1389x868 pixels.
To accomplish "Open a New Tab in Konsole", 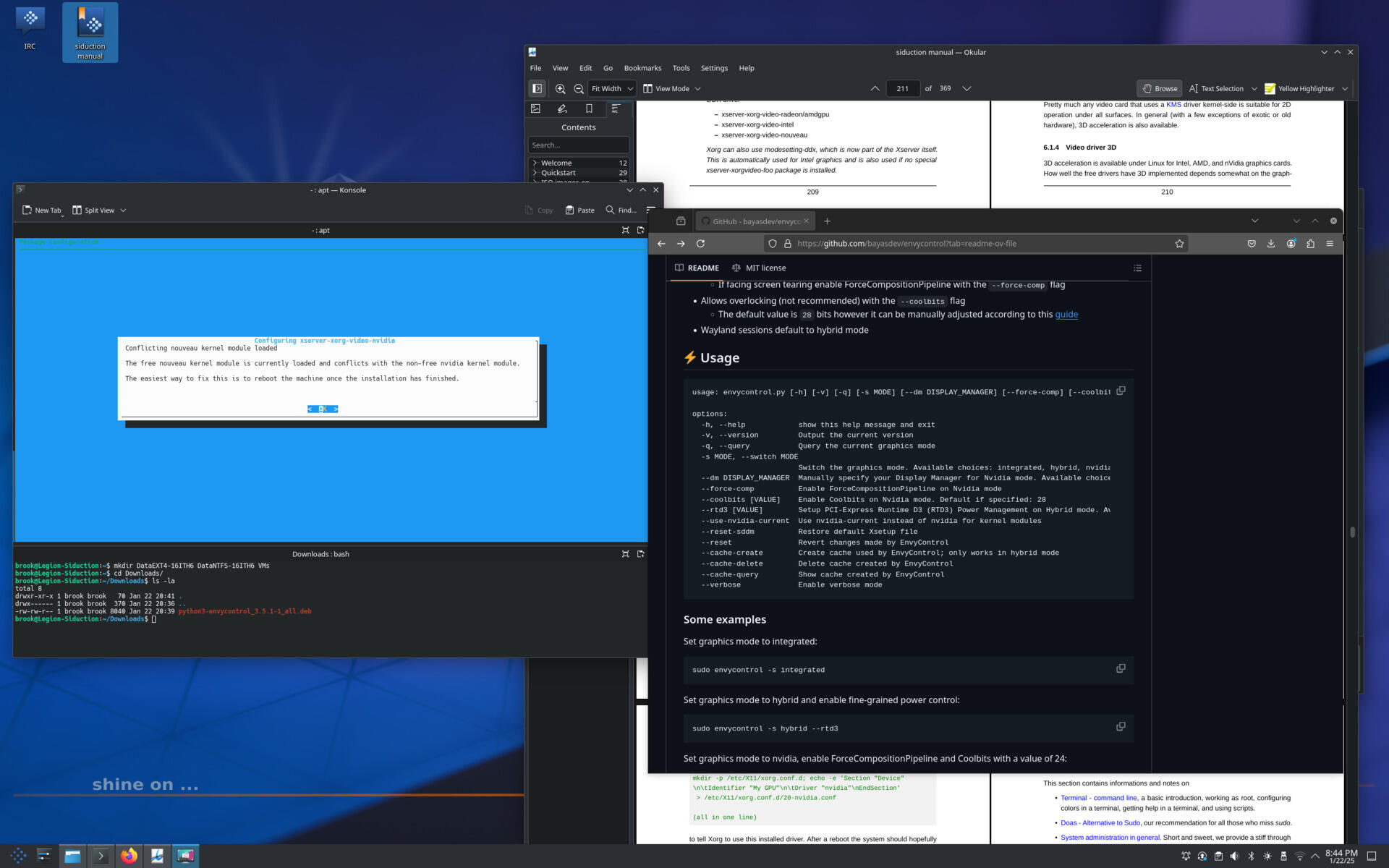I will coord(42,210).
